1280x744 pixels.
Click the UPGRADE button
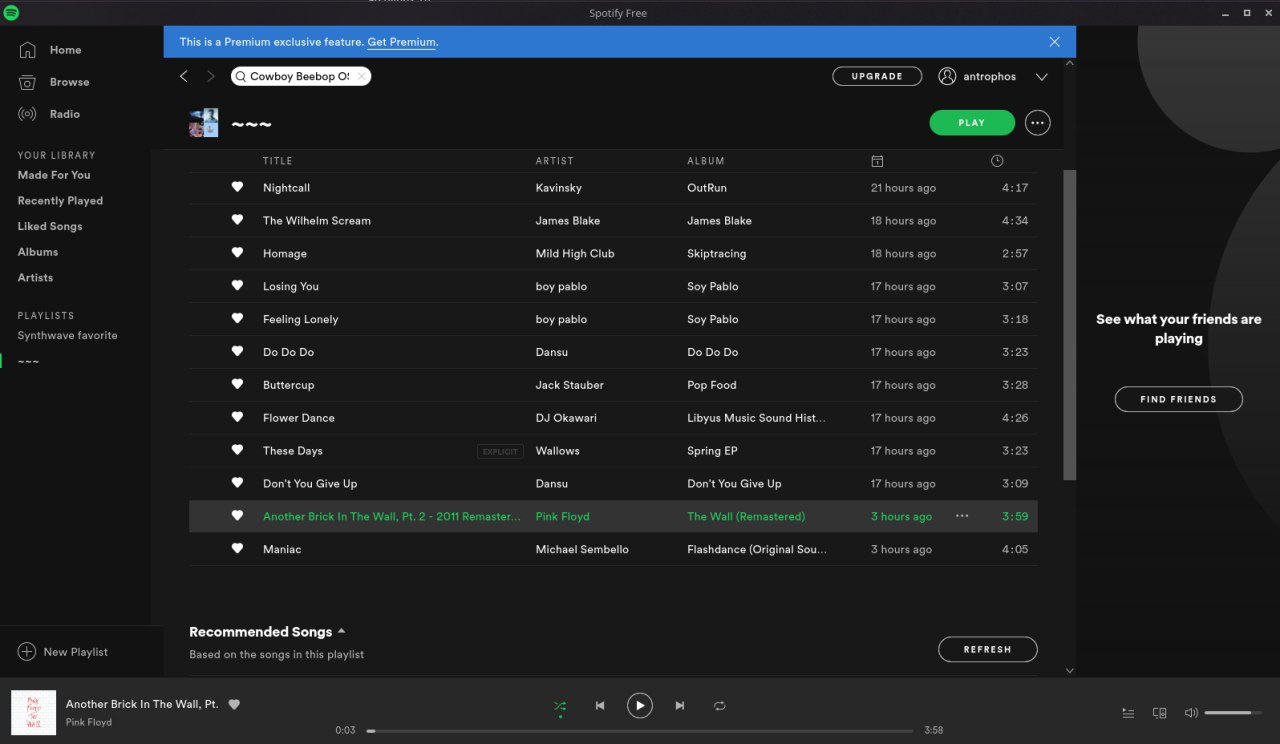click(x=877, y=76)
